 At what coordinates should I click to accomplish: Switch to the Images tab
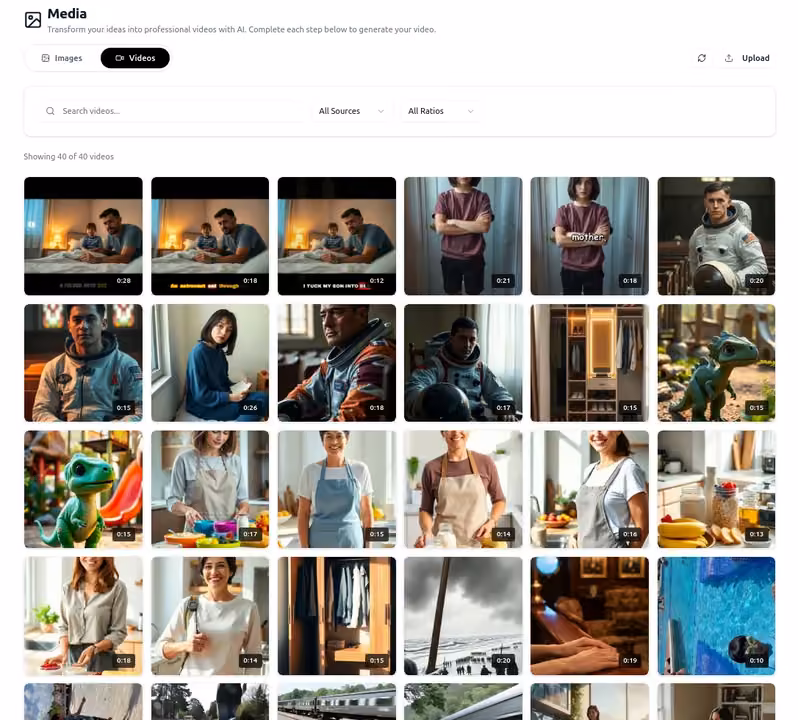tap(62, 58)
